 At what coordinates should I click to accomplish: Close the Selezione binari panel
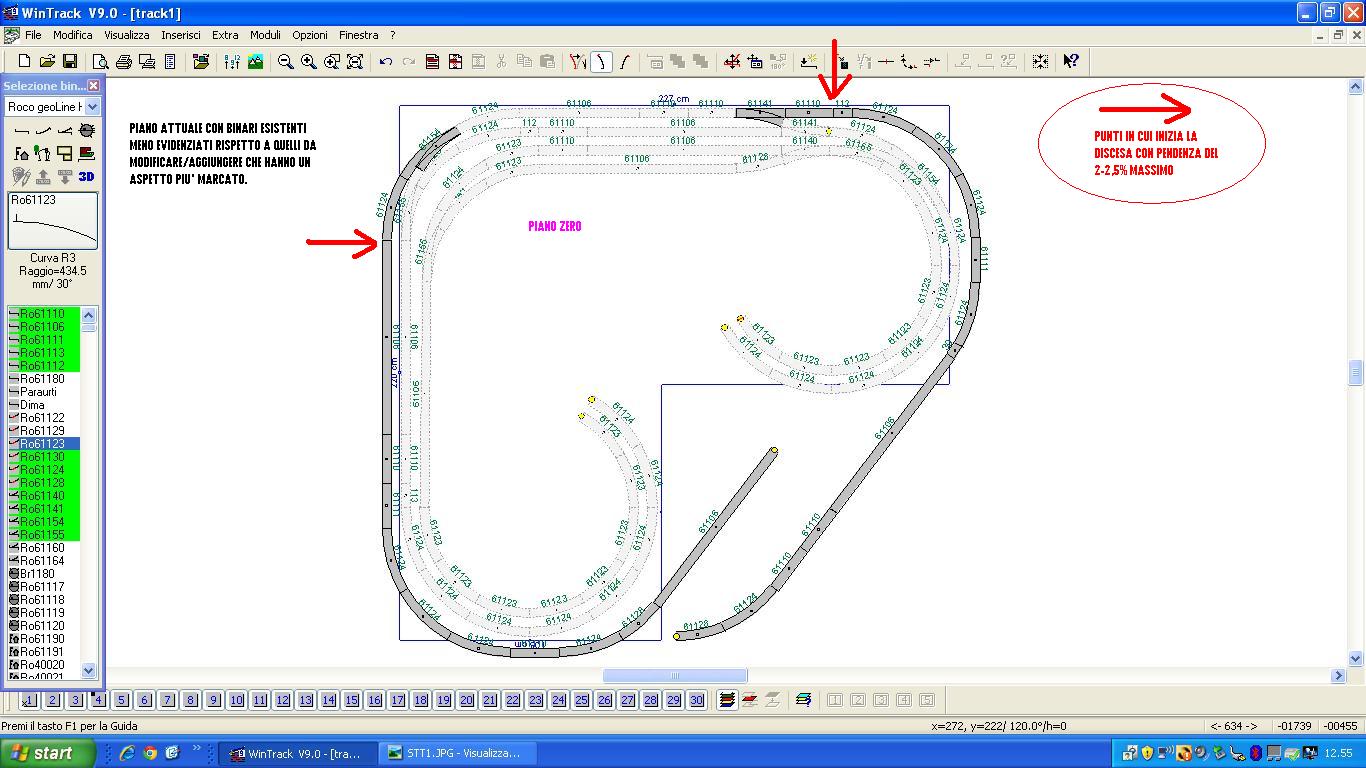pos(93,86)
